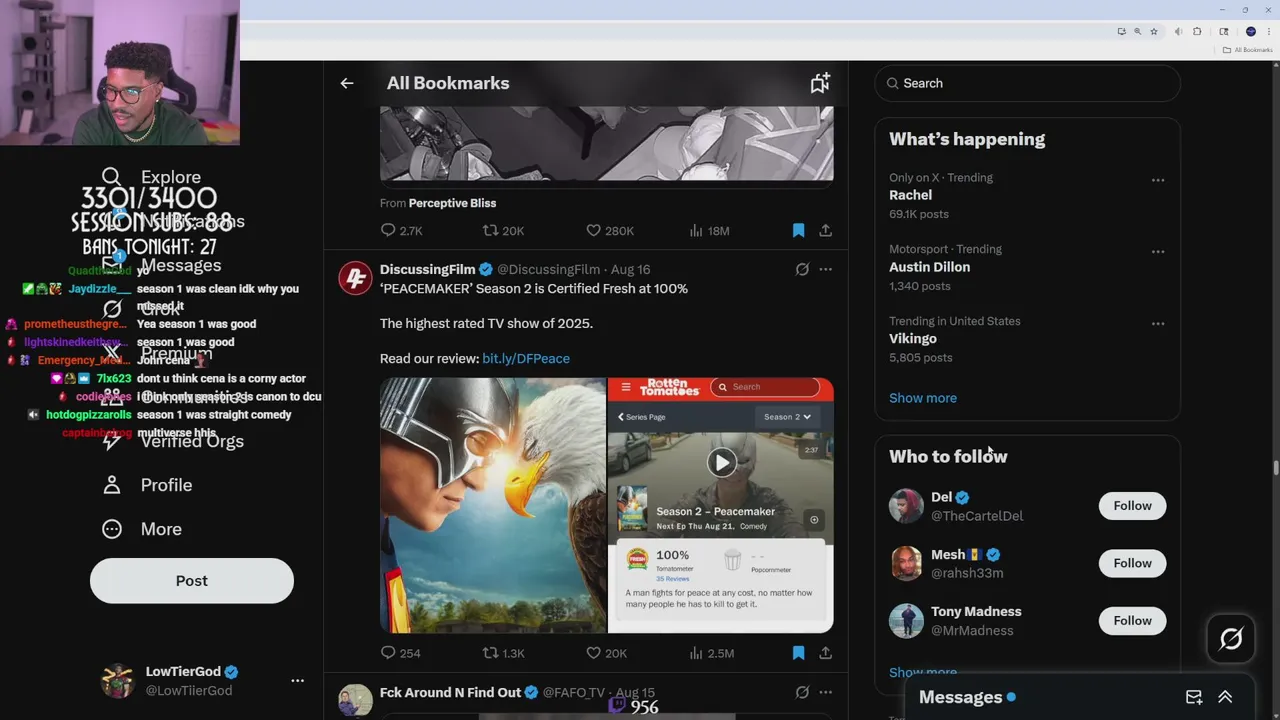Image resolution: width=1280 pixels, height=720 pixels.
Task: Open Messages in the sidebar
Action: point(162,265)
